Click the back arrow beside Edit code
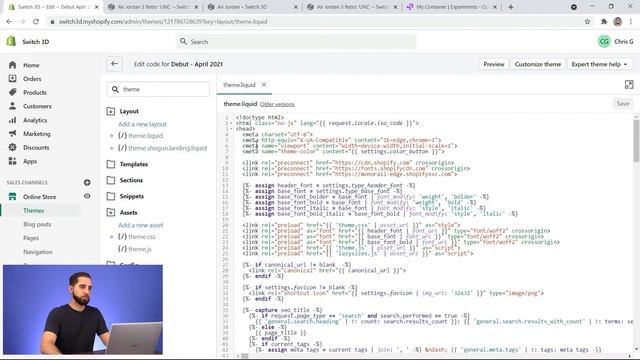This screenshot has height=360, width=640. click(x=114, y=64)
